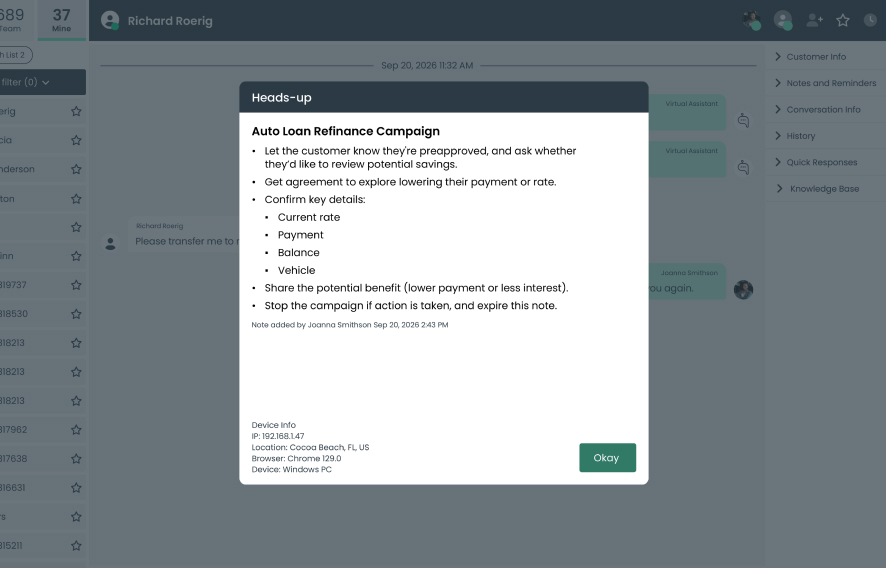Click reply icon beside second Virtual Assistant message
The width and height of the screenshot is (886, 568).
(x=744, y=167)
